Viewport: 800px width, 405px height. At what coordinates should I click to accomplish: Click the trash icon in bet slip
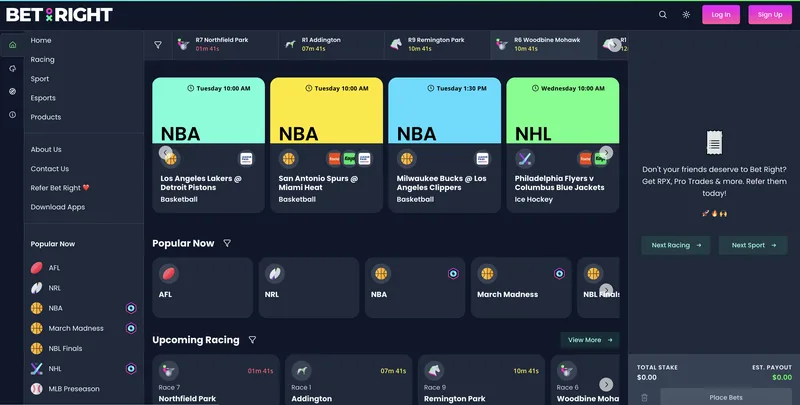[x=645, y=397]
